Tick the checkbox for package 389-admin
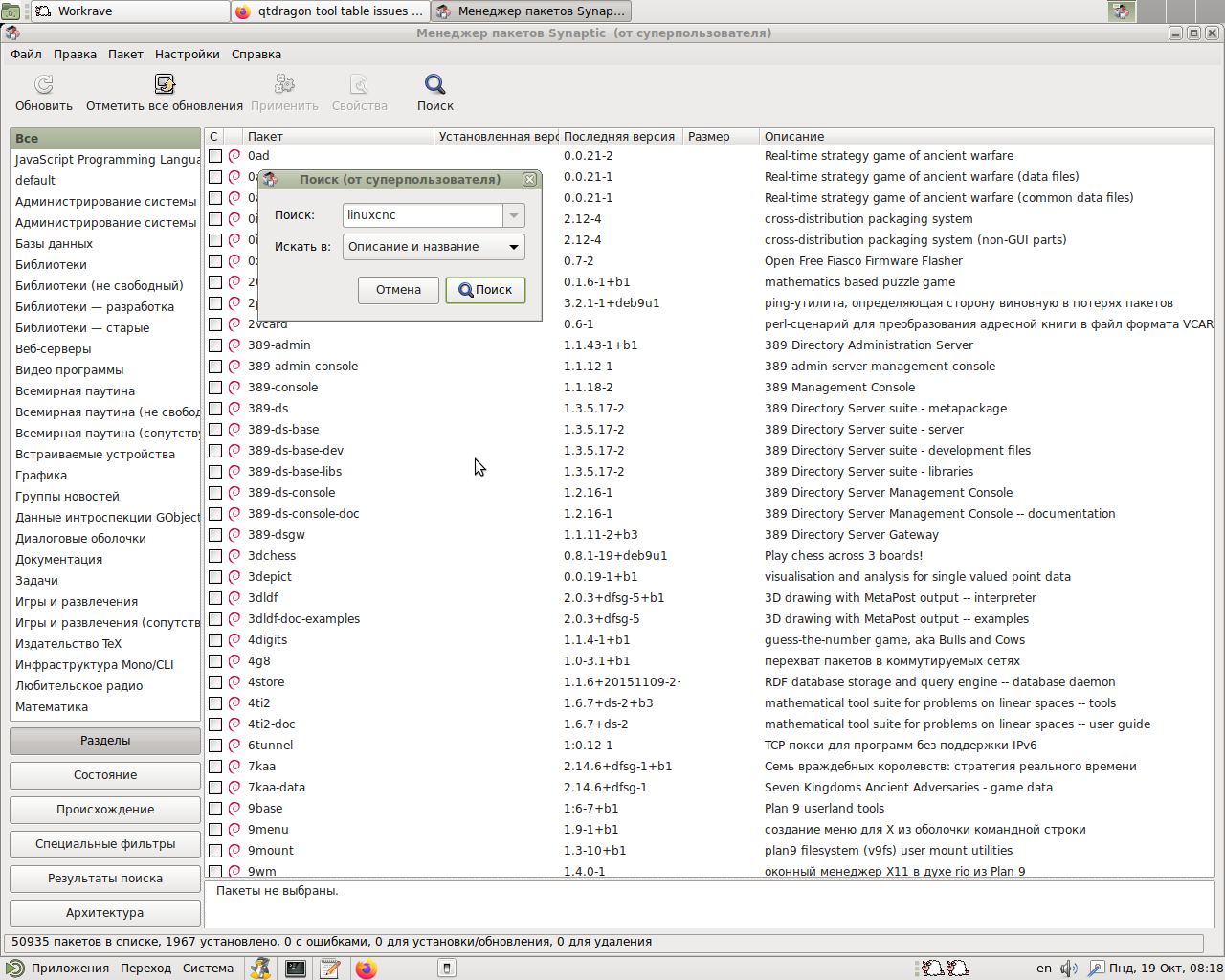 click(215, 345)
